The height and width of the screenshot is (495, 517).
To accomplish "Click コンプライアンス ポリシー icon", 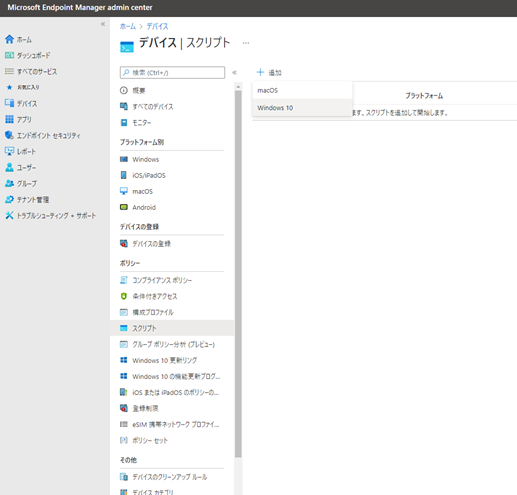I will coord(124,280).
